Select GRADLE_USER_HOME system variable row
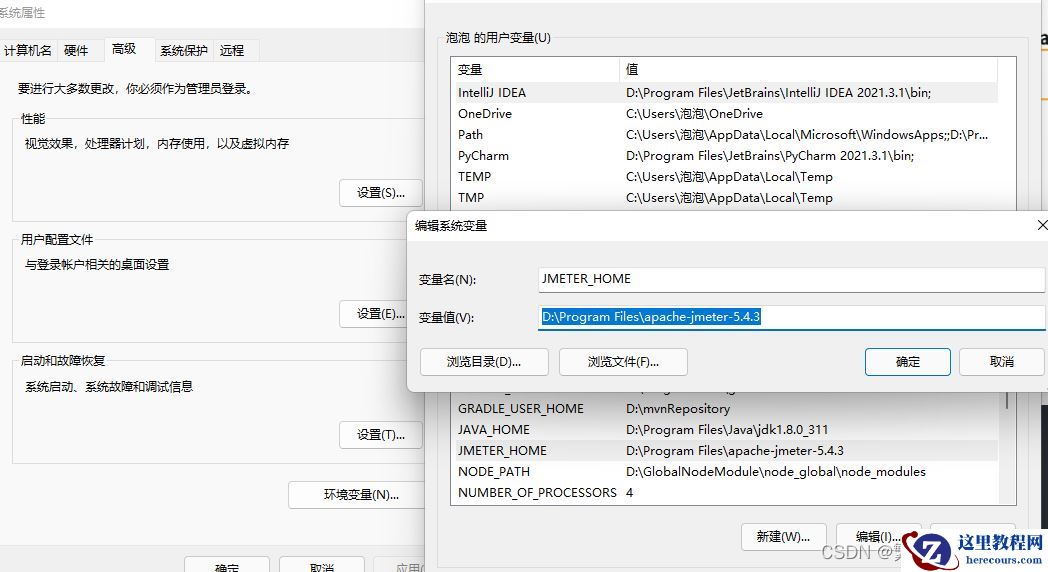The height and width of the screenshot is (572, 1048). (x=727, y=409)
